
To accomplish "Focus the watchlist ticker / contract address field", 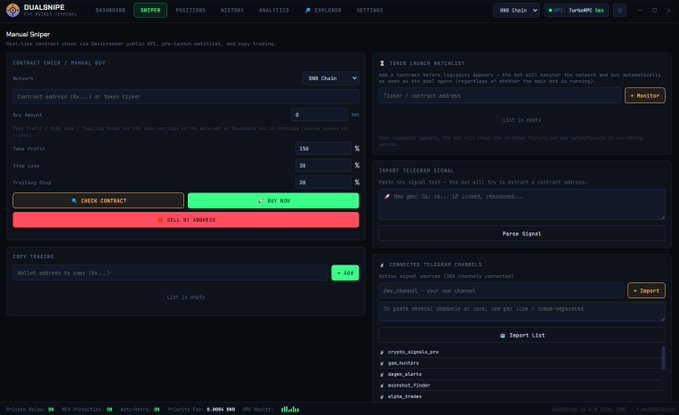I will 499,96.
